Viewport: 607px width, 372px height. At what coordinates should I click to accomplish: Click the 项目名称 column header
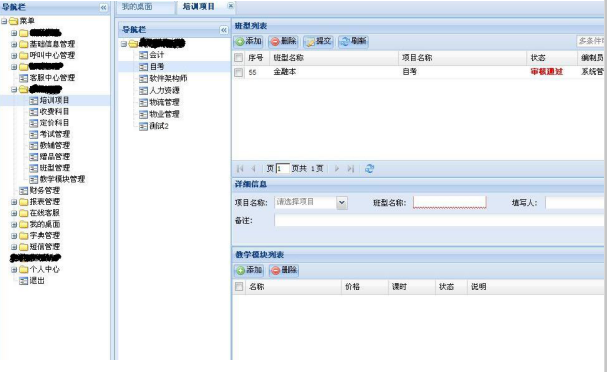462,58
